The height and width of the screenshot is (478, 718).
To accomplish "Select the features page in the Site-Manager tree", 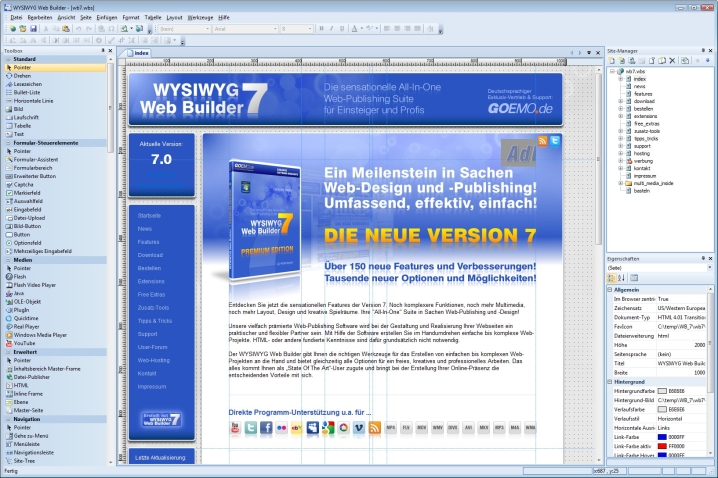I will (642, 93).
